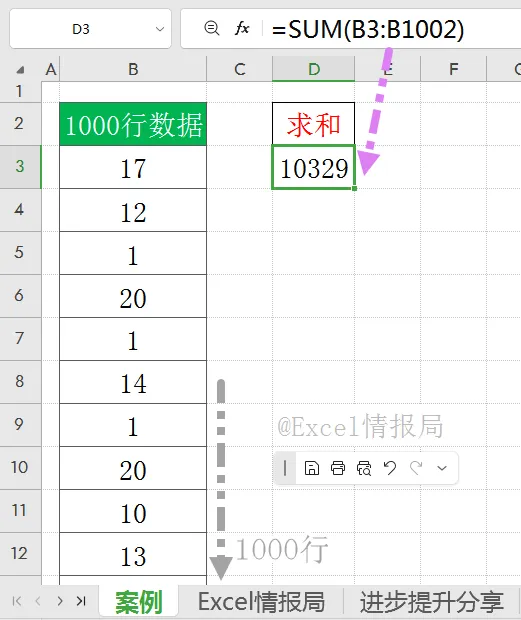Select row 12 header
This screenshot has height=620, width=521.
20,554
